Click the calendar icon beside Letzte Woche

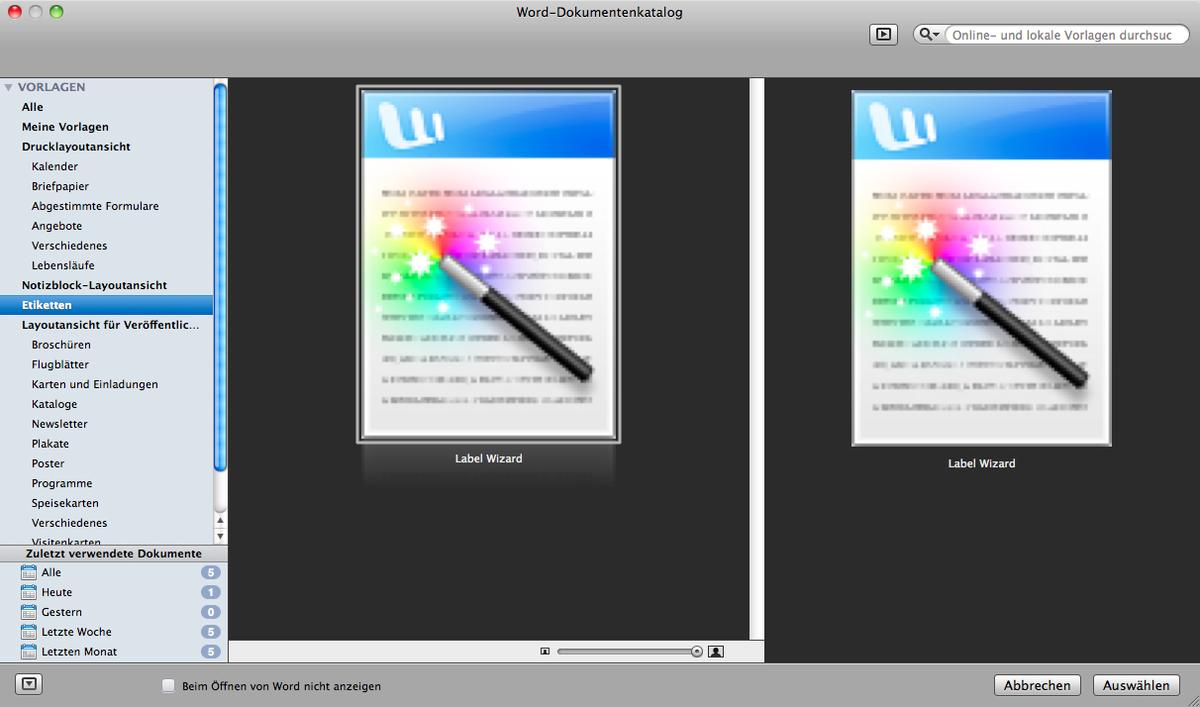(x=28, y=632)
